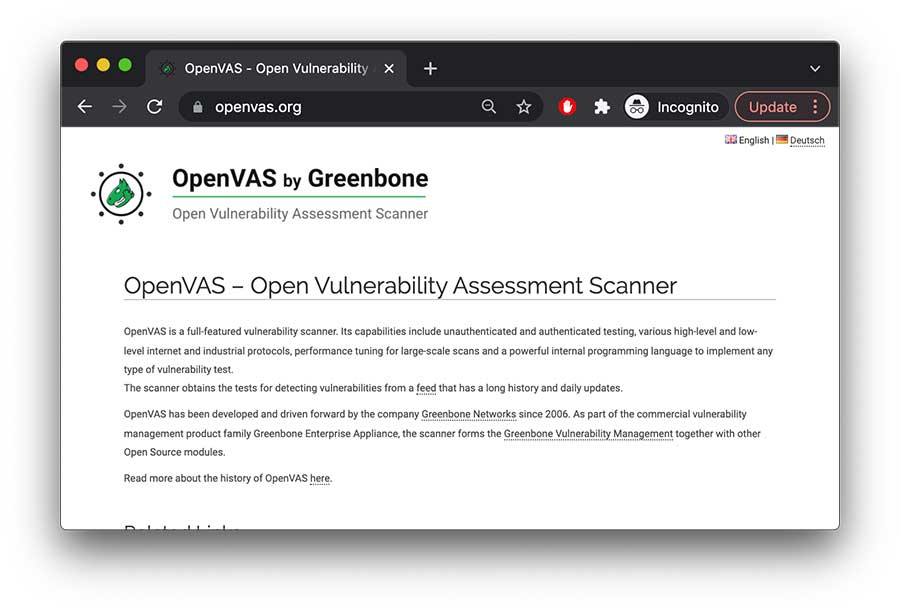Open the red shield ad-blocker extension

click(567, 106)
